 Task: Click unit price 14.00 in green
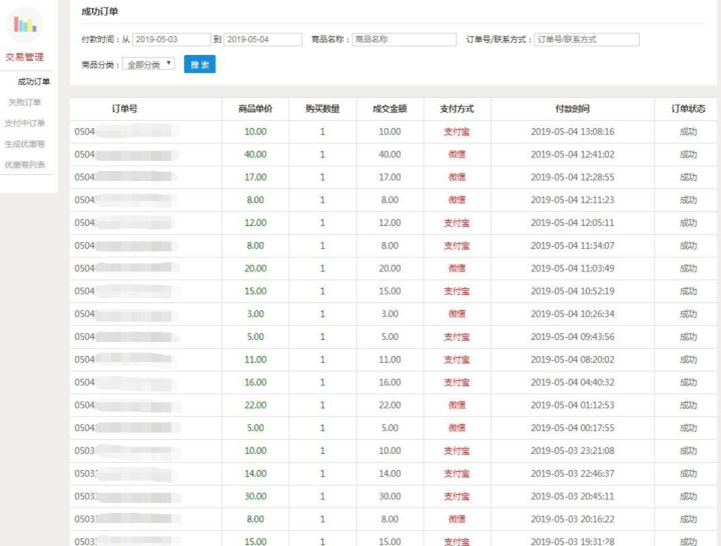255,474
